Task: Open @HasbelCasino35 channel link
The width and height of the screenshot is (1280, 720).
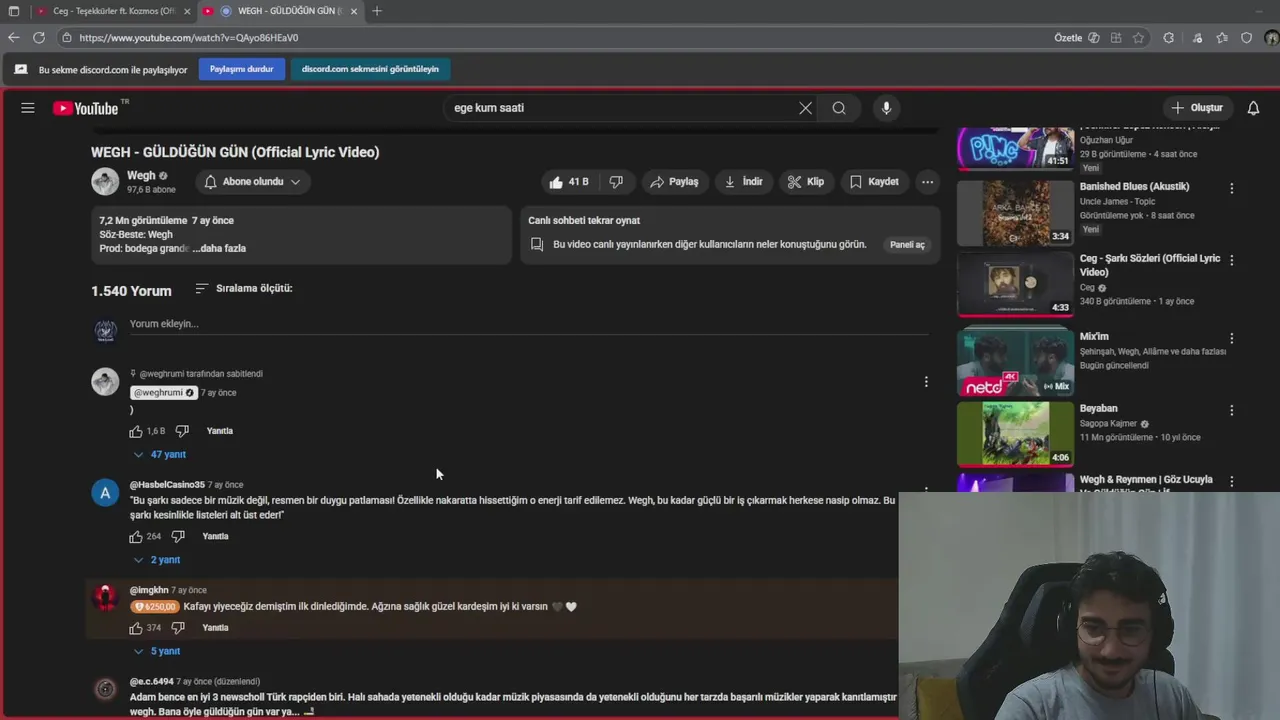Action: (167, 485)
